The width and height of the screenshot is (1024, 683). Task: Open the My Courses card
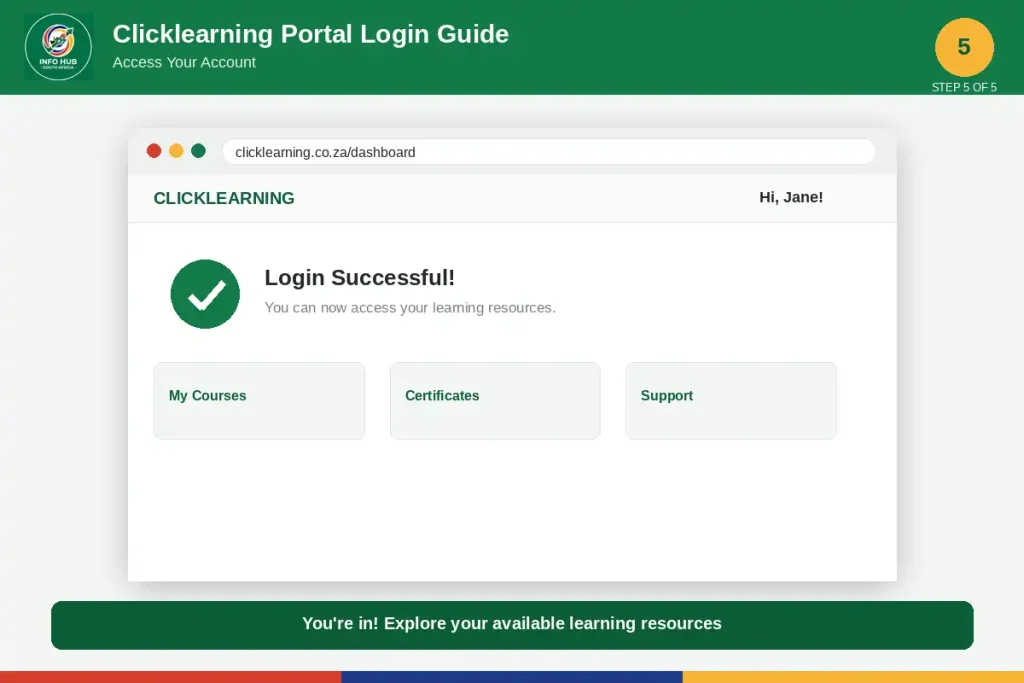[259, 401]
